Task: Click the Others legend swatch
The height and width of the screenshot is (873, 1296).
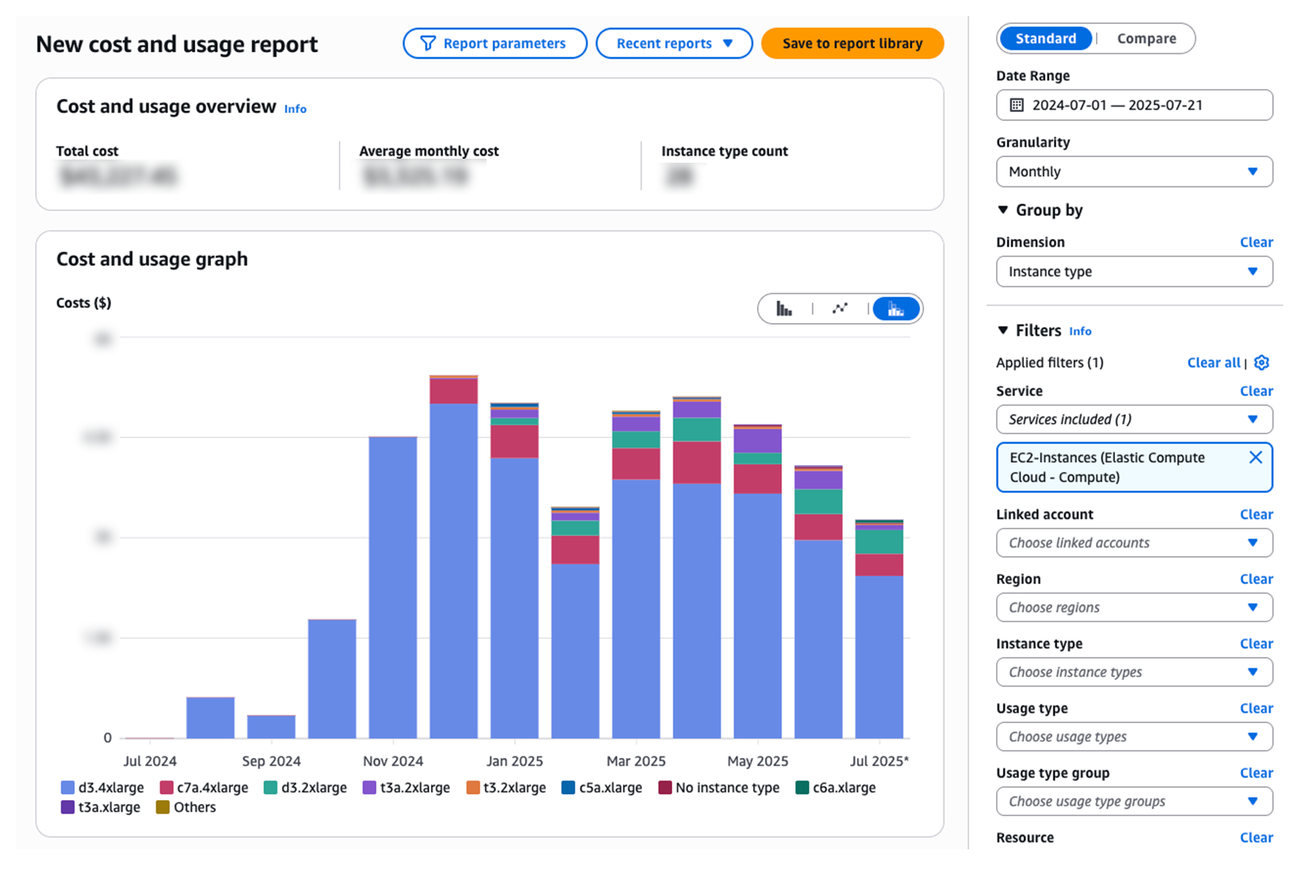Action: coord(162,807)
